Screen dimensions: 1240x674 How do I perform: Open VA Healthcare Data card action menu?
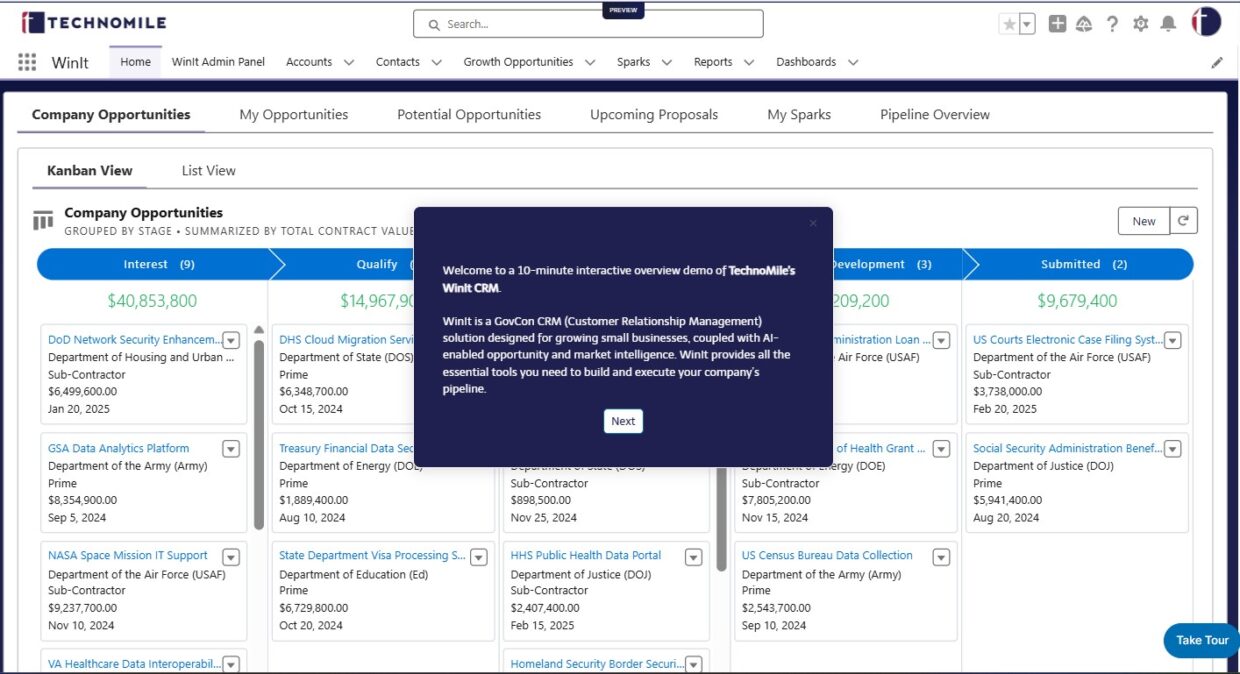coord(231,665)
